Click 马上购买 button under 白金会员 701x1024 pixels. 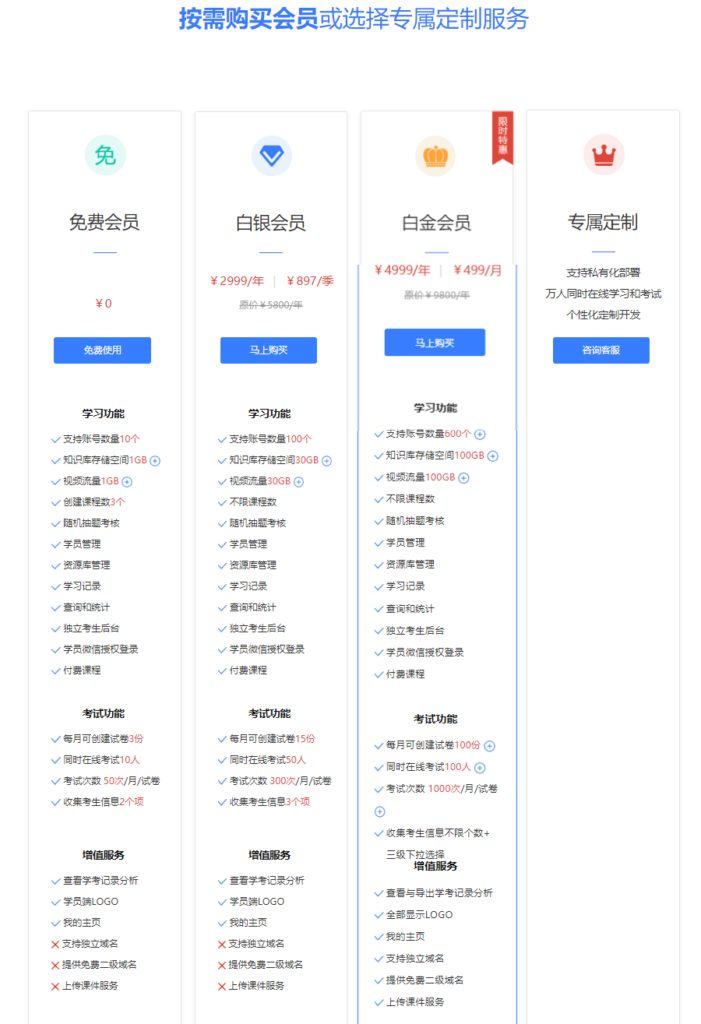coord(435,343)
